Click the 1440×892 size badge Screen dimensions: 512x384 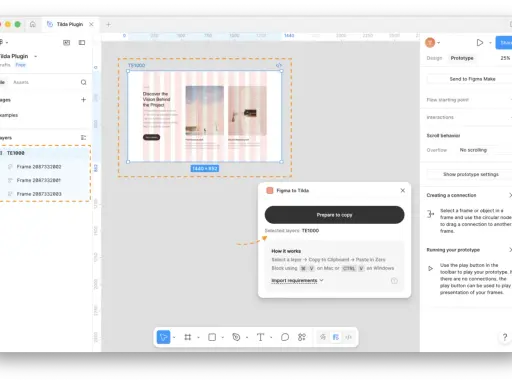click(x=205, y=169)
